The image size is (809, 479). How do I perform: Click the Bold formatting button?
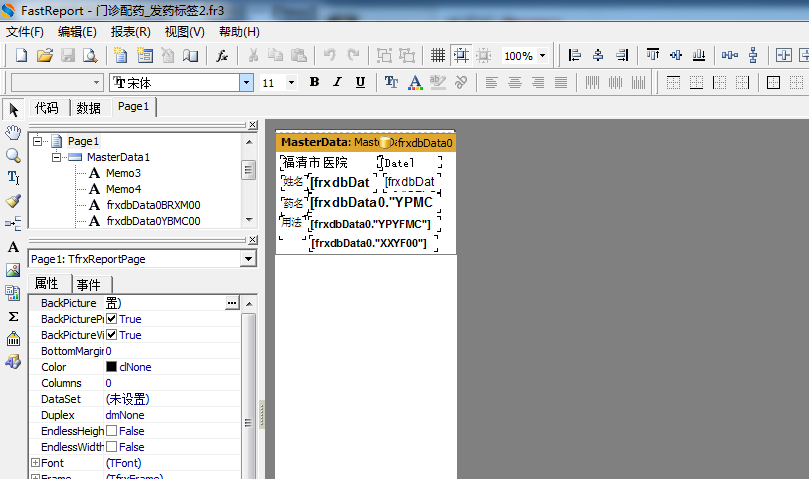tap(314, 82)
